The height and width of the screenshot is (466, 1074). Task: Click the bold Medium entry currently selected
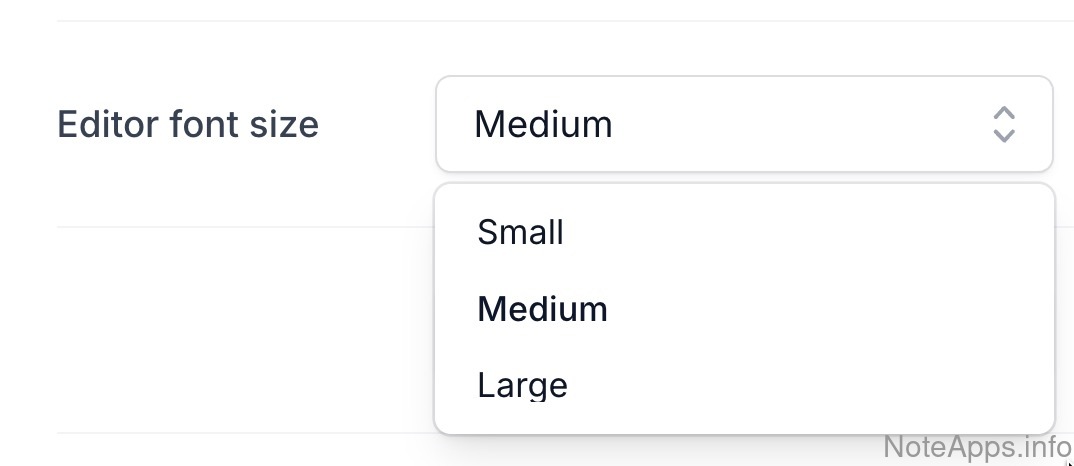click(x=542, y=309)
